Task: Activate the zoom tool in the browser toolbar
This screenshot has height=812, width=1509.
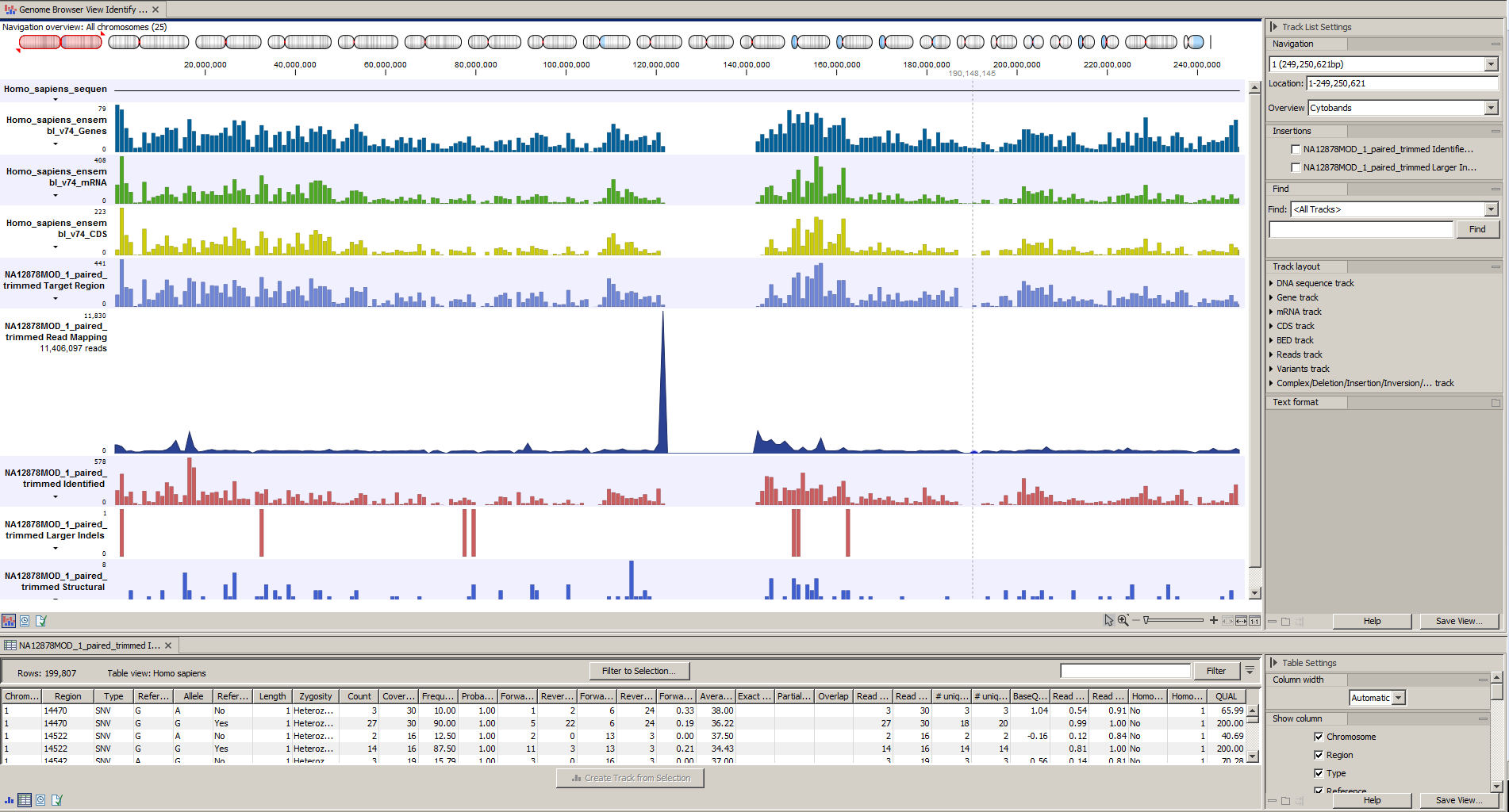Action: tap(1123, 621)
